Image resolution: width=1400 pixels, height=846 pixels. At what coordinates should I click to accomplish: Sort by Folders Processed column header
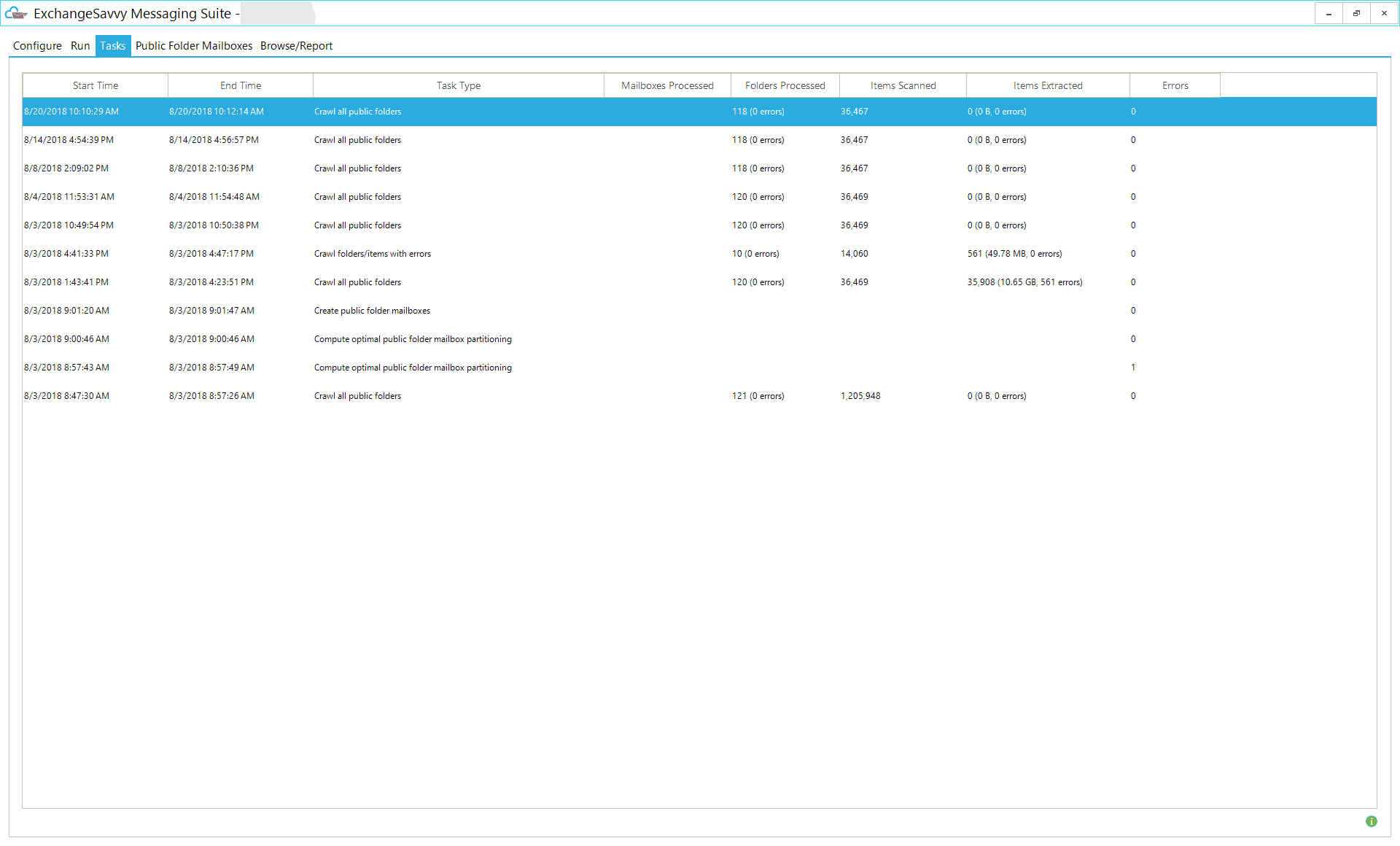pyautogui.click(x=785, y=85)
